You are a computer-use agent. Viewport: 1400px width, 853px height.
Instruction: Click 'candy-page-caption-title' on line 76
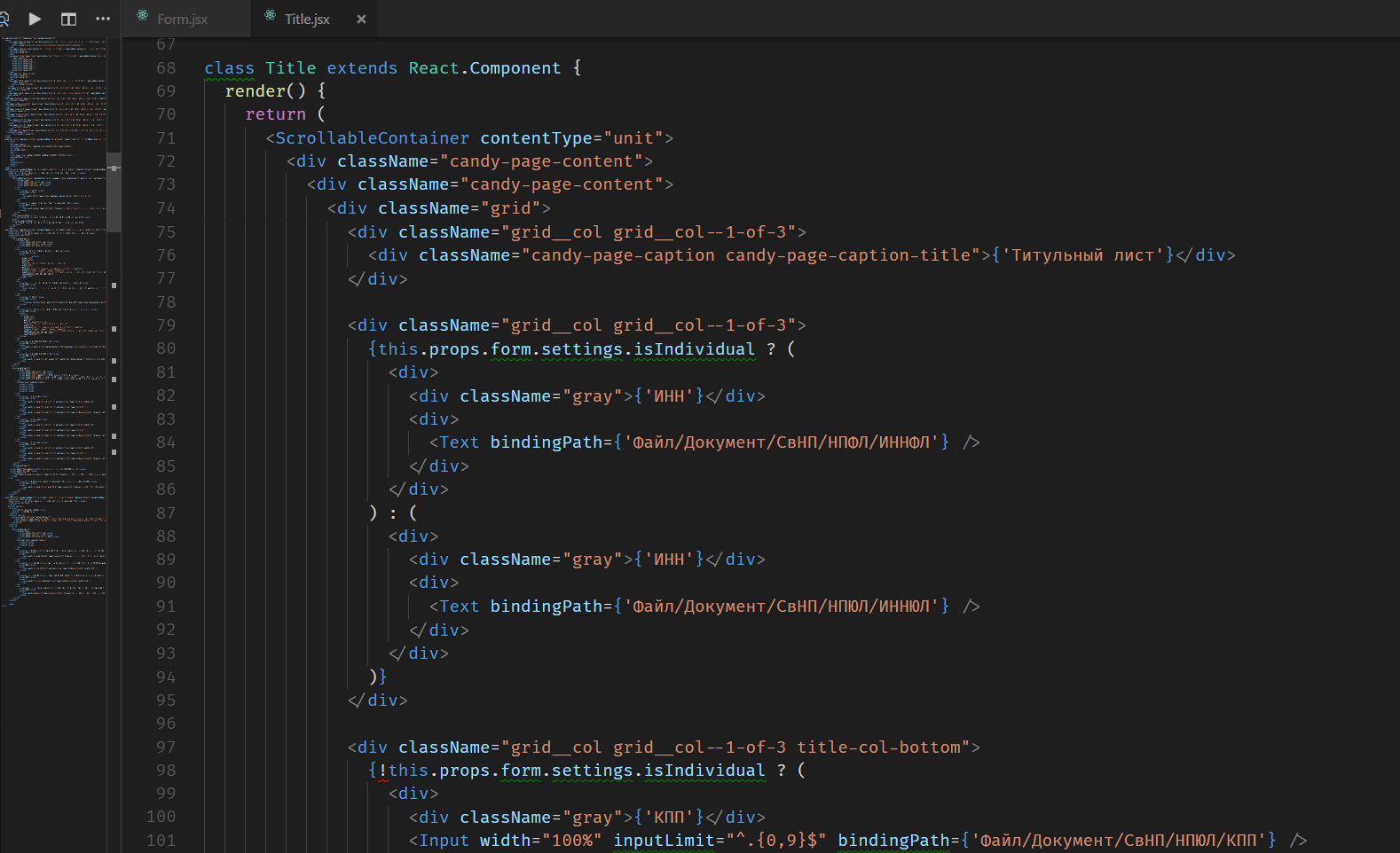coord(848,255)
